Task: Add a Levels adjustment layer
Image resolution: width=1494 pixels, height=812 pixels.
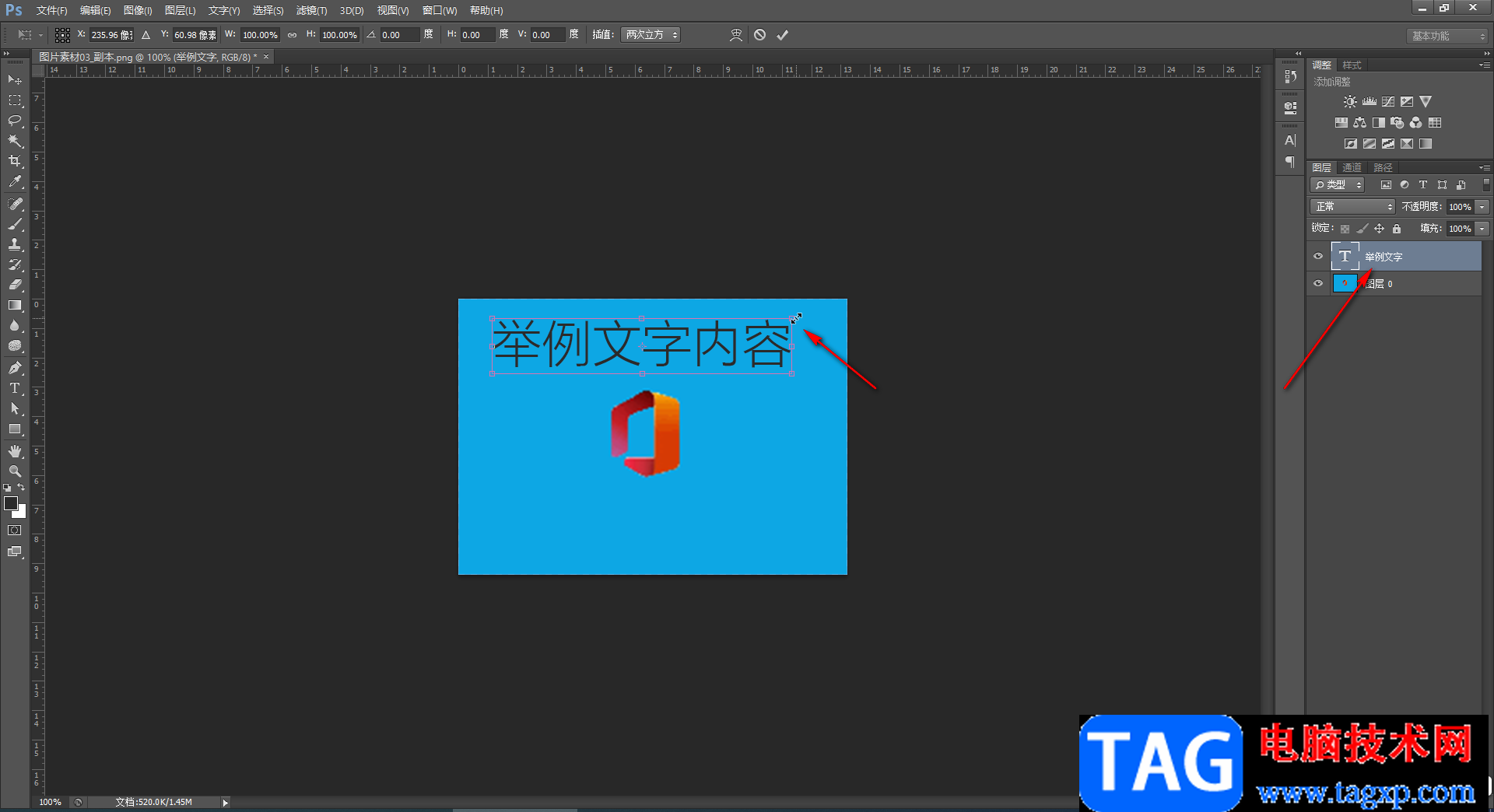Action: point(1369,102)
